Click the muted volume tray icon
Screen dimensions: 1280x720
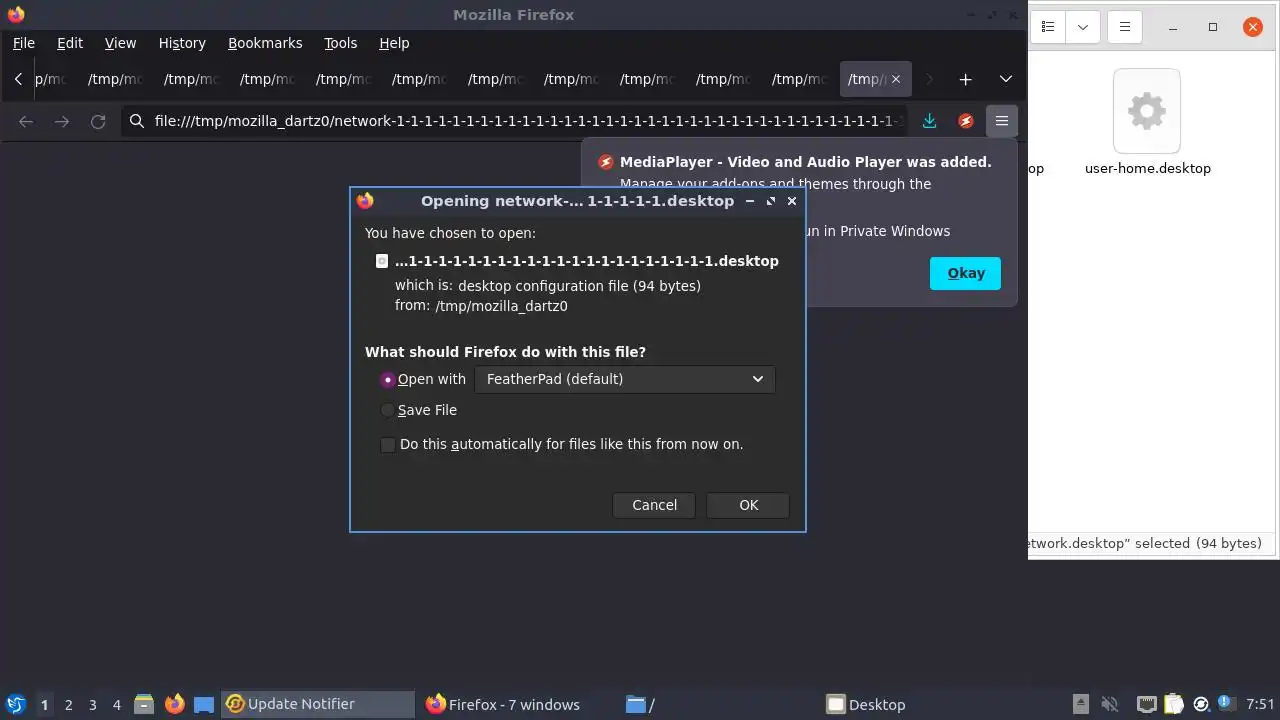1109,704
